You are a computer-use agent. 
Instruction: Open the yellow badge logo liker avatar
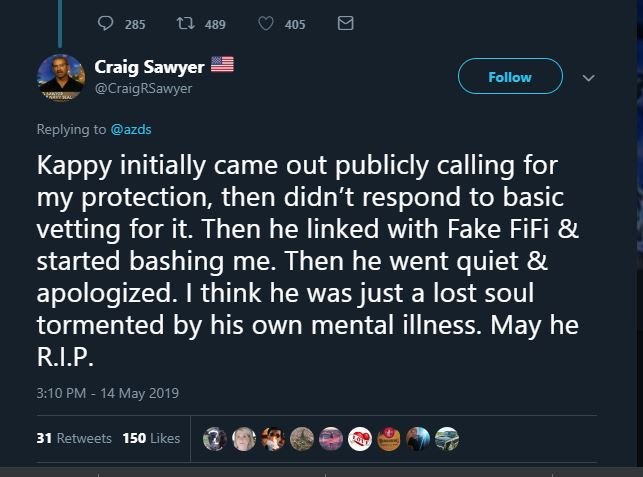click(388, 437)
